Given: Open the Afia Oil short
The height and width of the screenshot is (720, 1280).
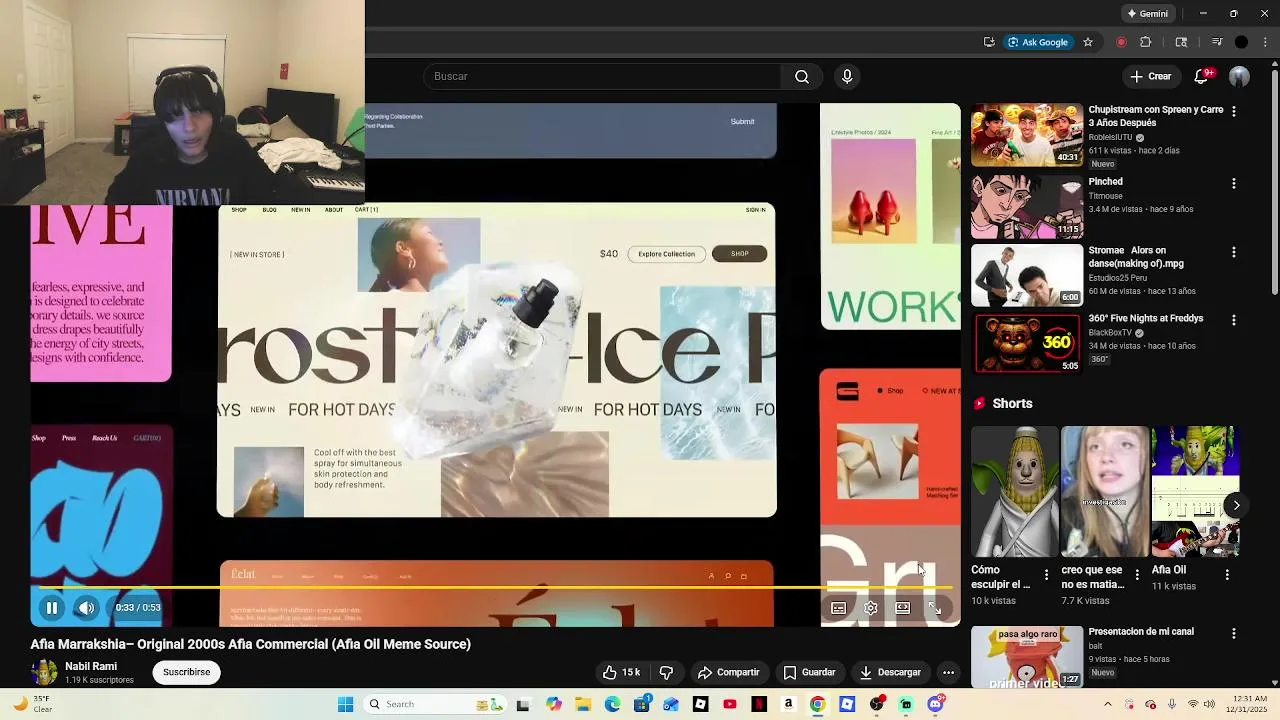Looking at the screenshot, I should 1195,492.
